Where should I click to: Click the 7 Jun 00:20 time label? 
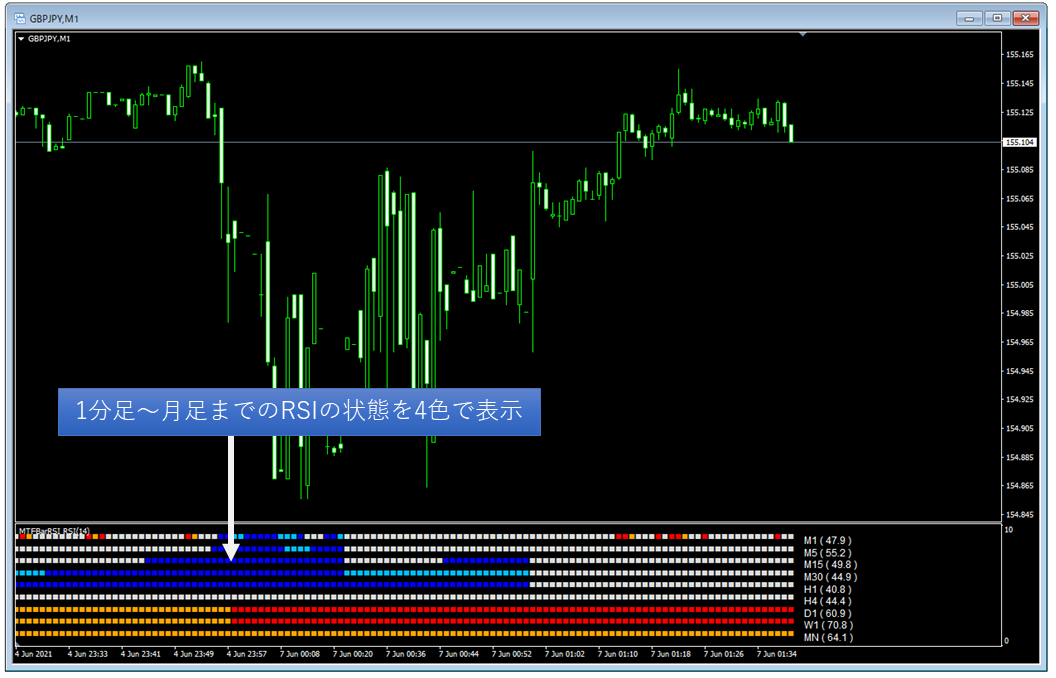[x=353, y=654]
